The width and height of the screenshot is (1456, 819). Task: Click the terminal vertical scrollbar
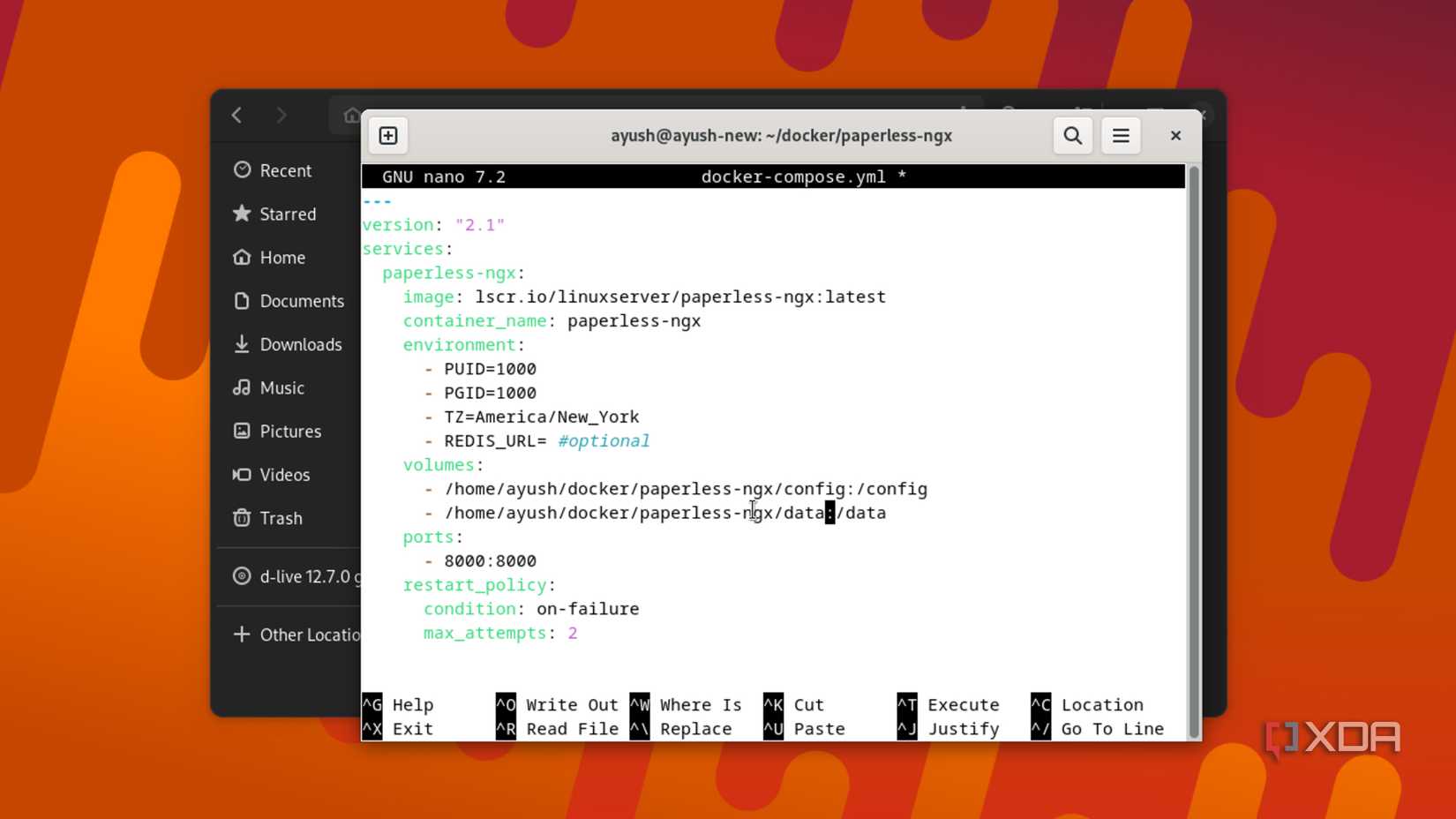(1194, 451)
